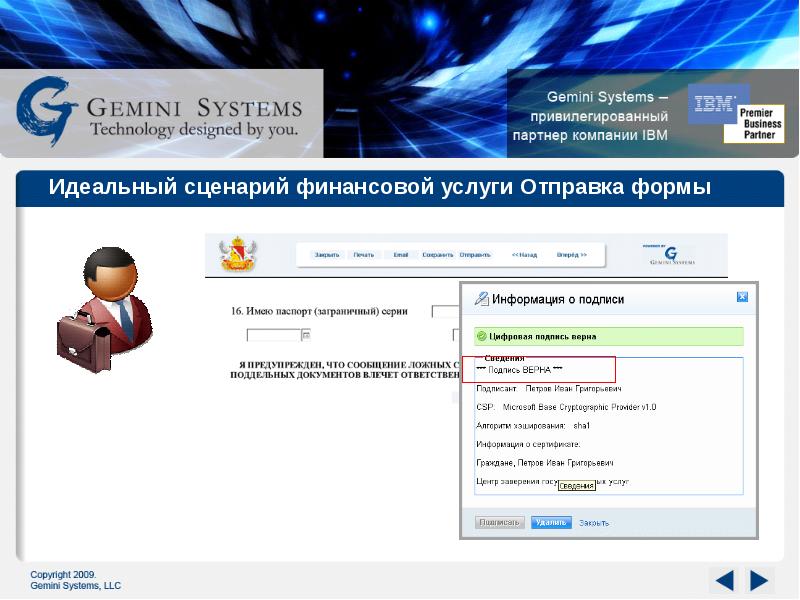
Task: Click Сохранить in the form toolbar
Action: 437,255
